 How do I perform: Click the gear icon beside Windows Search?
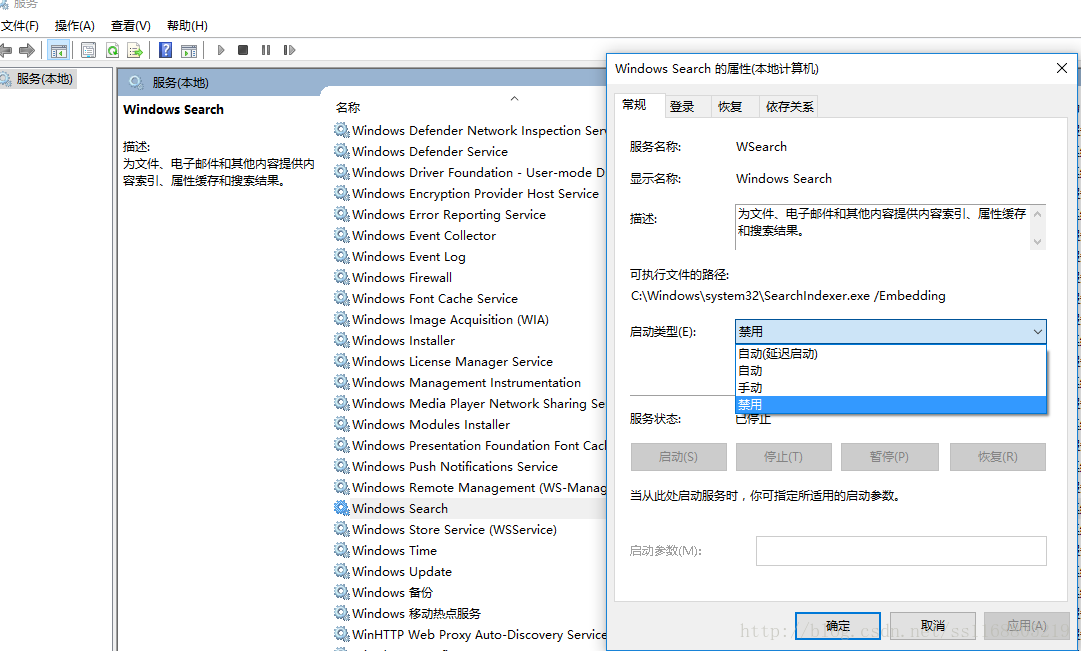341,508
